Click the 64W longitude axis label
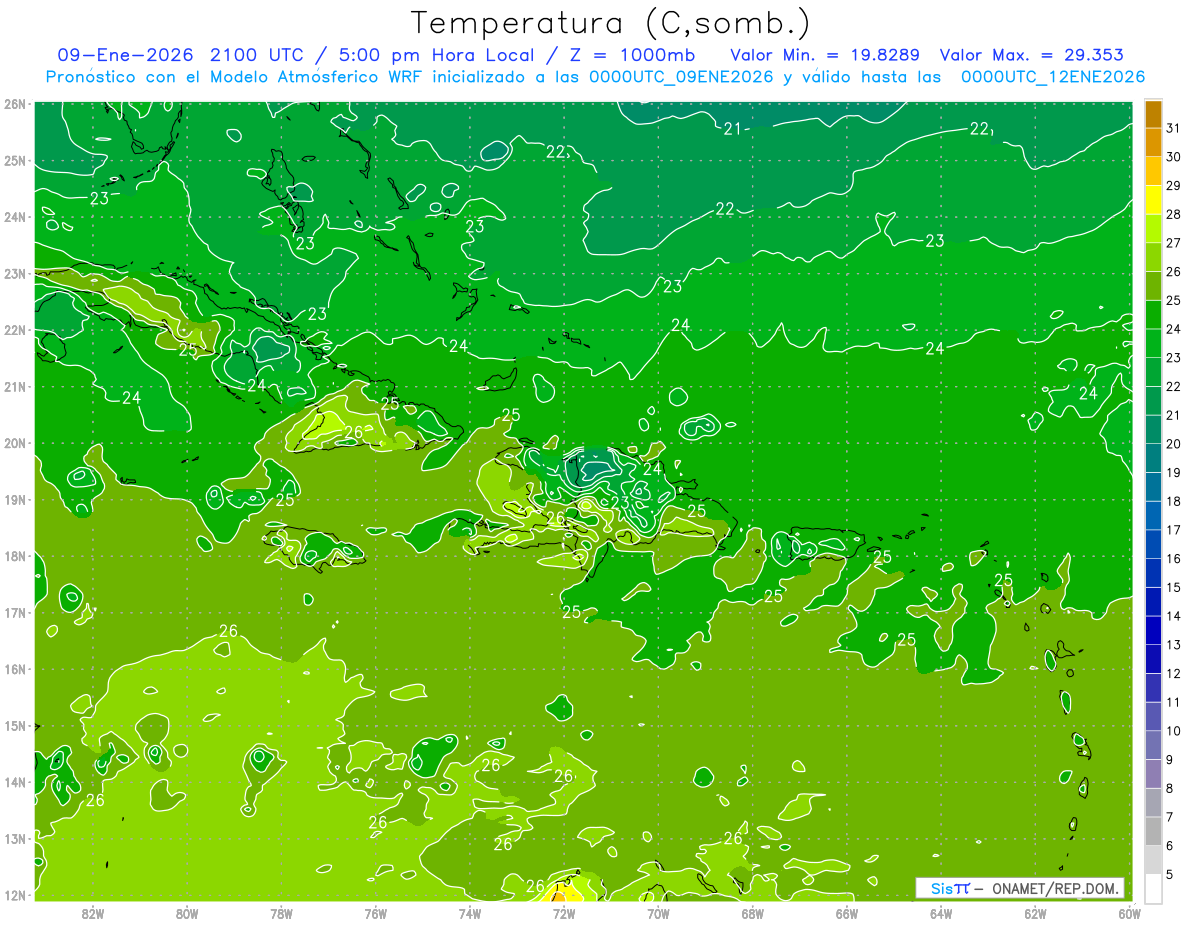This screenshot has width=1200, height=927. tap(941, 913)
